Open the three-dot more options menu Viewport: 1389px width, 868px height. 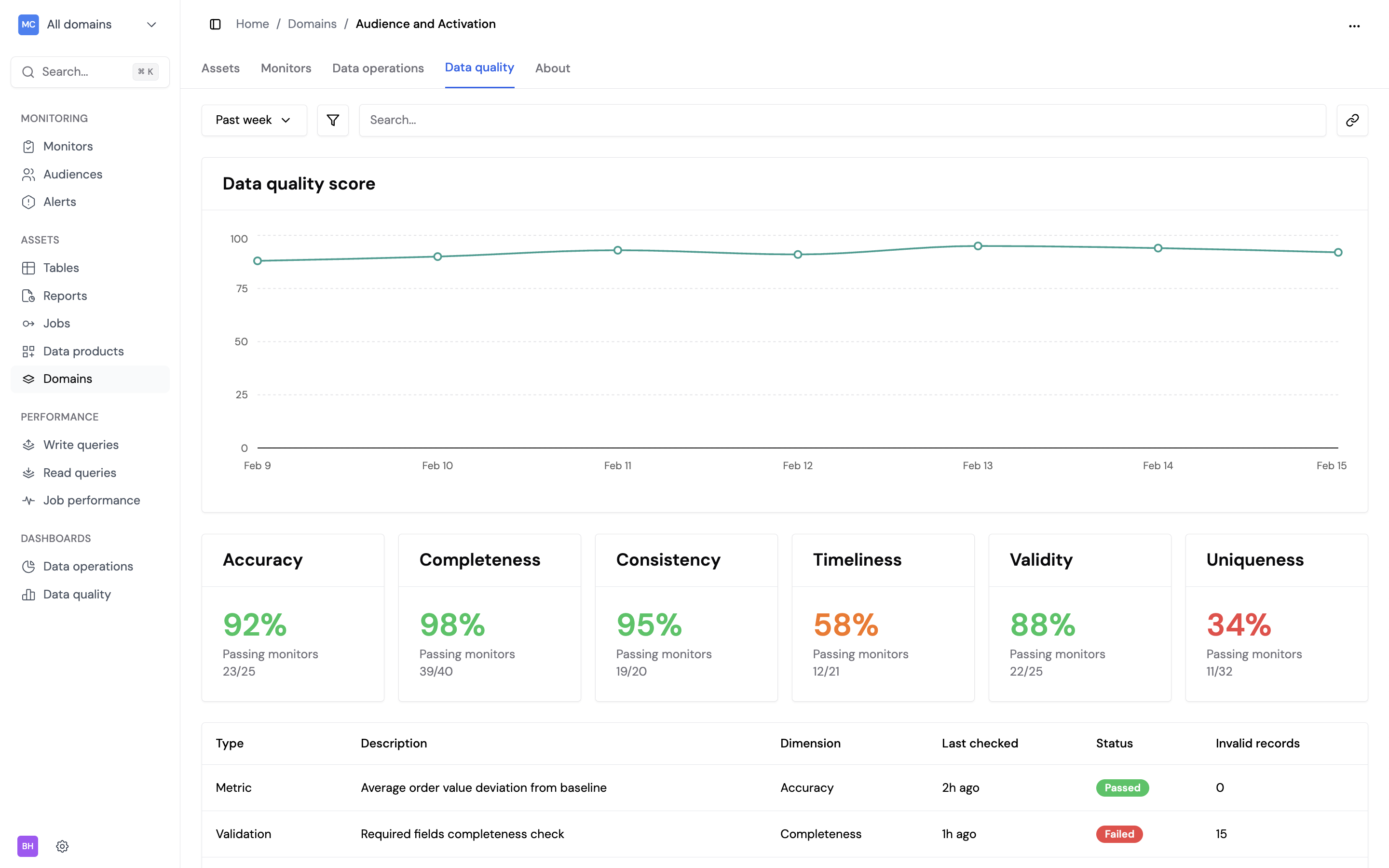click(x=1354, y=26)
